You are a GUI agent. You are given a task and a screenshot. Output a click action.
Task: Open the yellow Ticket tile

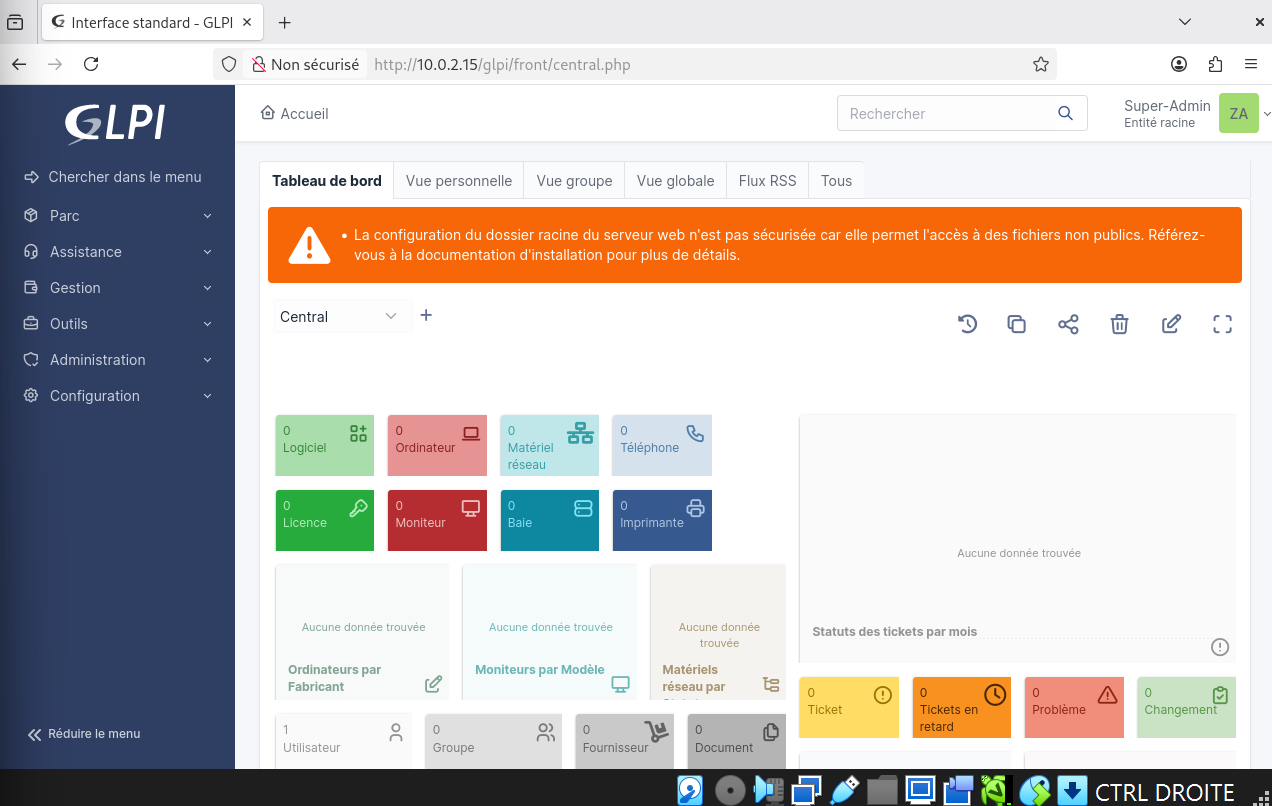[849, 707]
